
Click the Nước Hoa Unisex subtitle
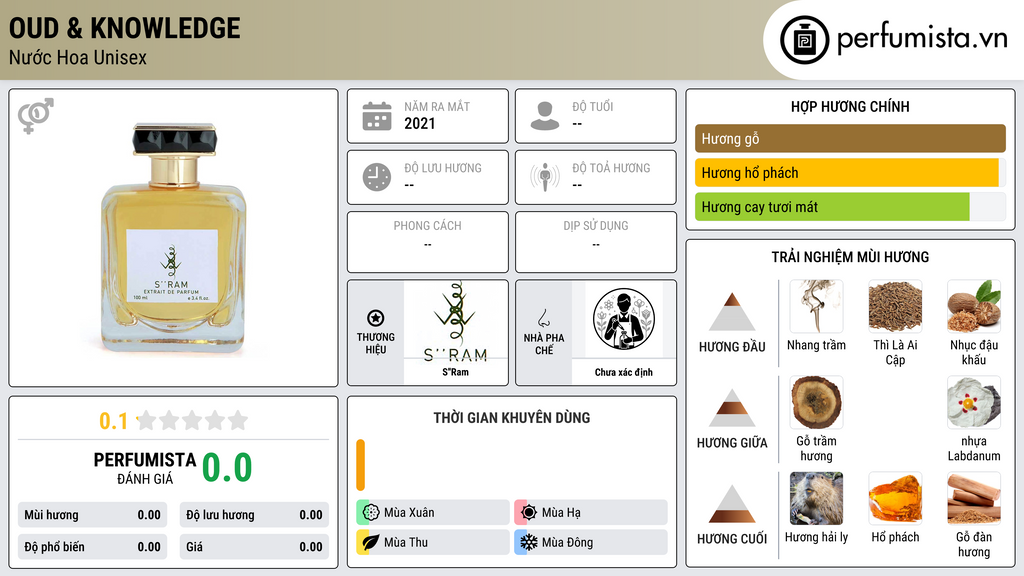[78, 57]
